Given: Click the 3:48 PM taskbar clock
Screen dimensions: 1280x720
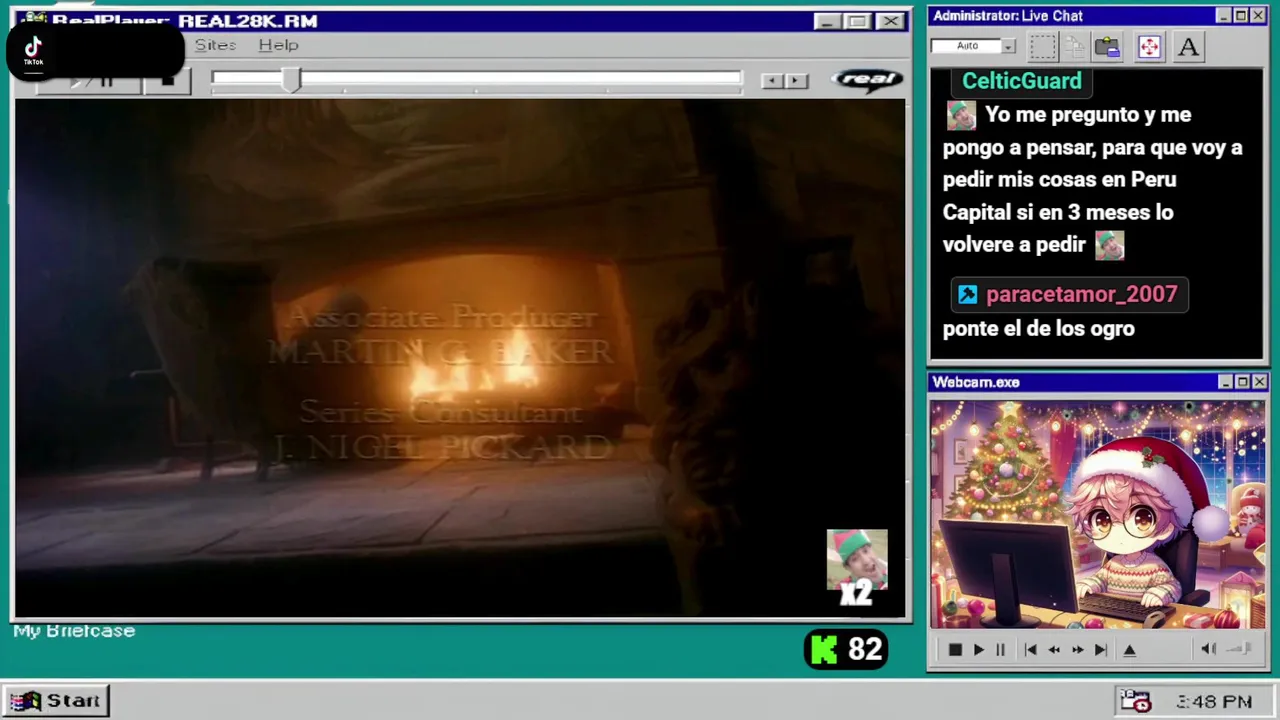Looking at the screenshot, I should point(1214,702).
